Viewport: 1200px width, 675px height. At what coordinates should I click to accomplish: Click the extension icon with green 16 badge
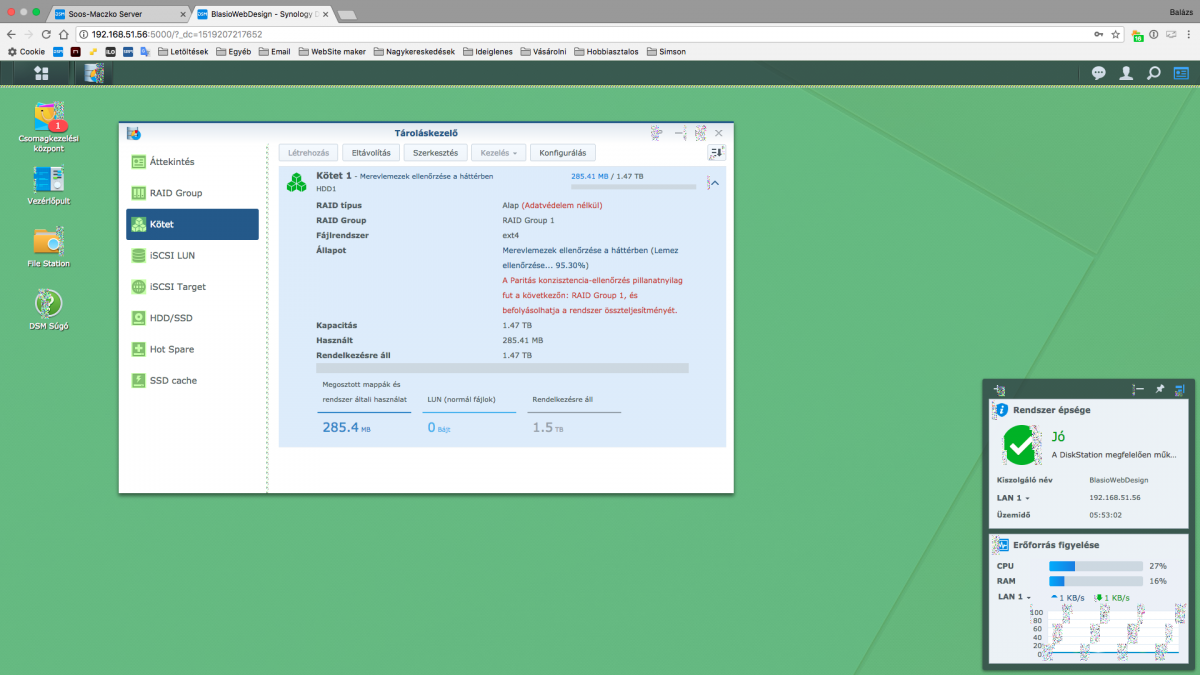(1138, 35)
